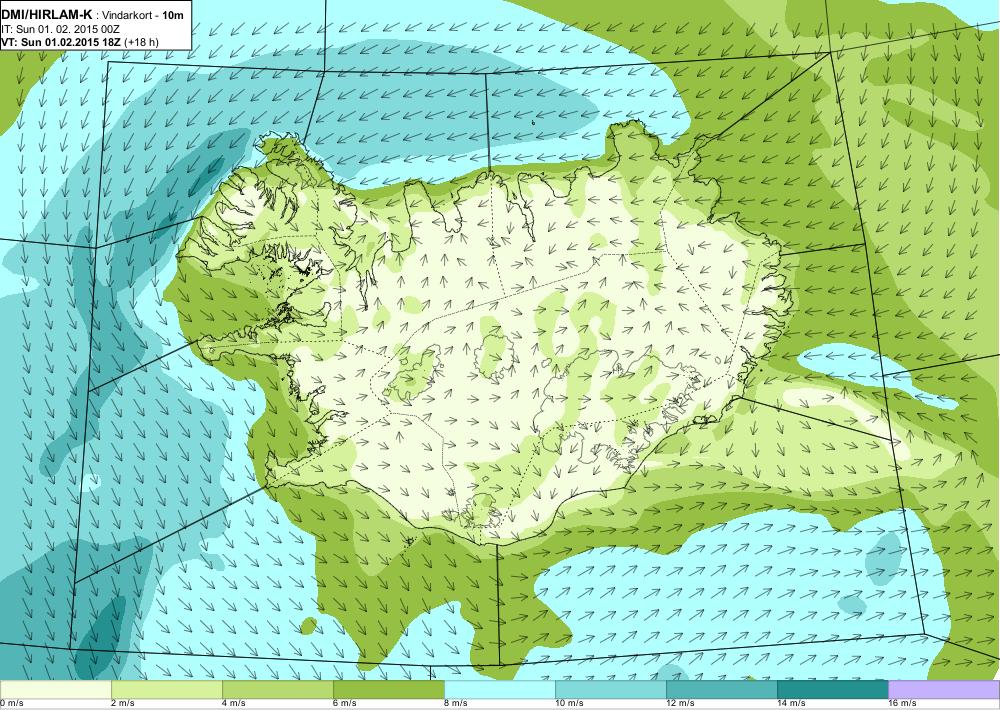Click the 'IT: Sun 01. 02. 2015 00Z' line

61,29
